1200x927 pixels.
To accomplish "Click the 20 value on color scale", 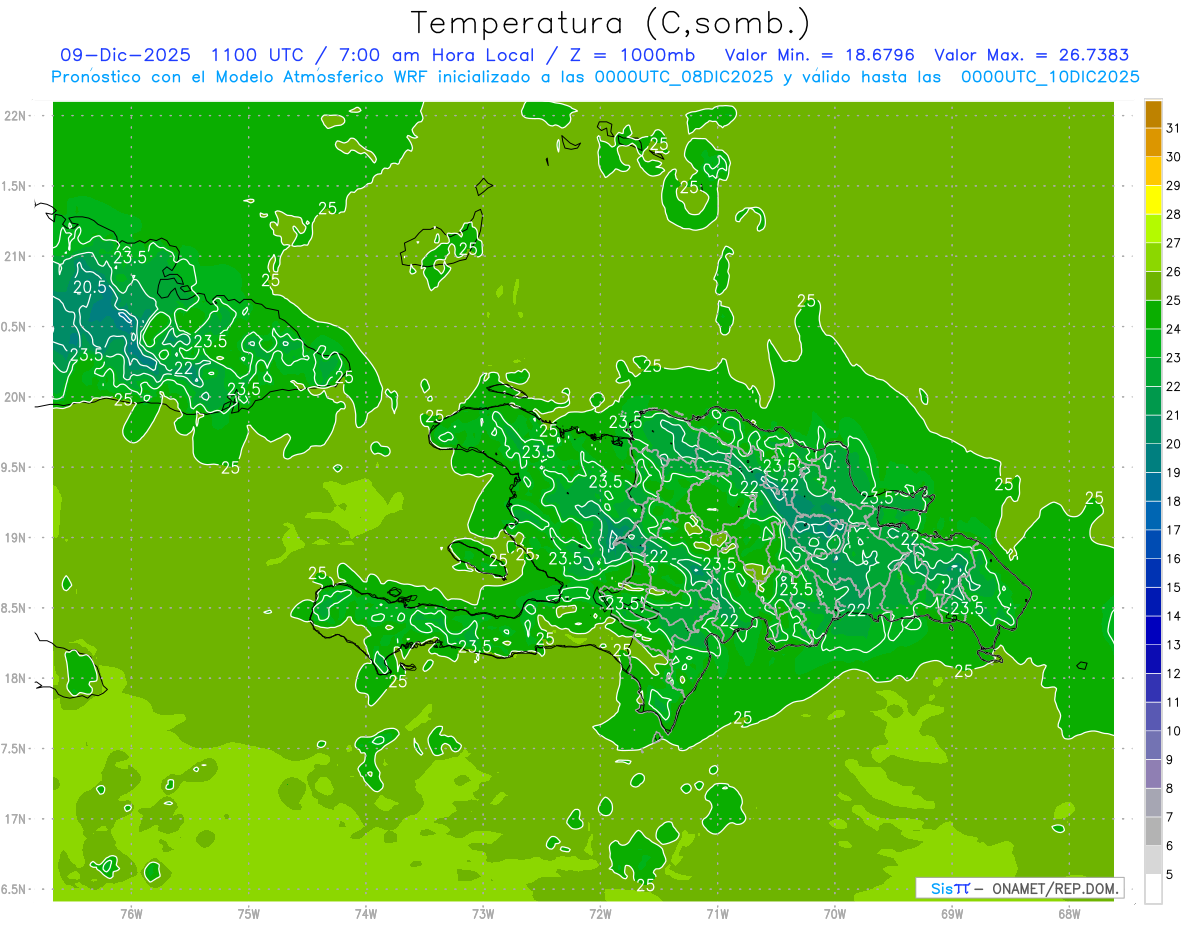I will click(x=1173, y=444).
